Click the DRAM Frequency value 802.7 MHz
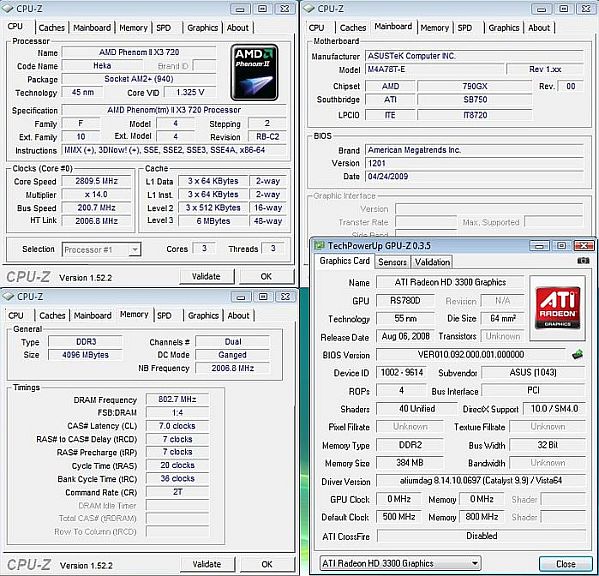599x576 pixels. [177, 400]
